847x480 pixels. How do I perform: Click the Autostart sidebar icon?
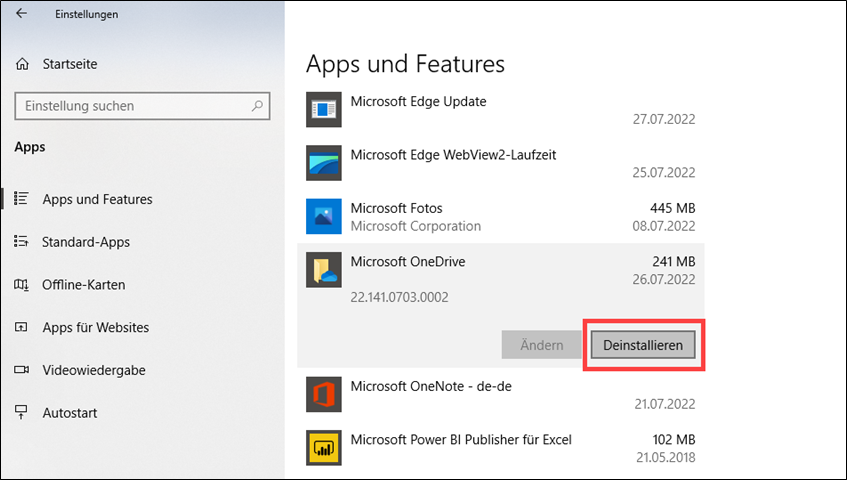pos(21,412)
